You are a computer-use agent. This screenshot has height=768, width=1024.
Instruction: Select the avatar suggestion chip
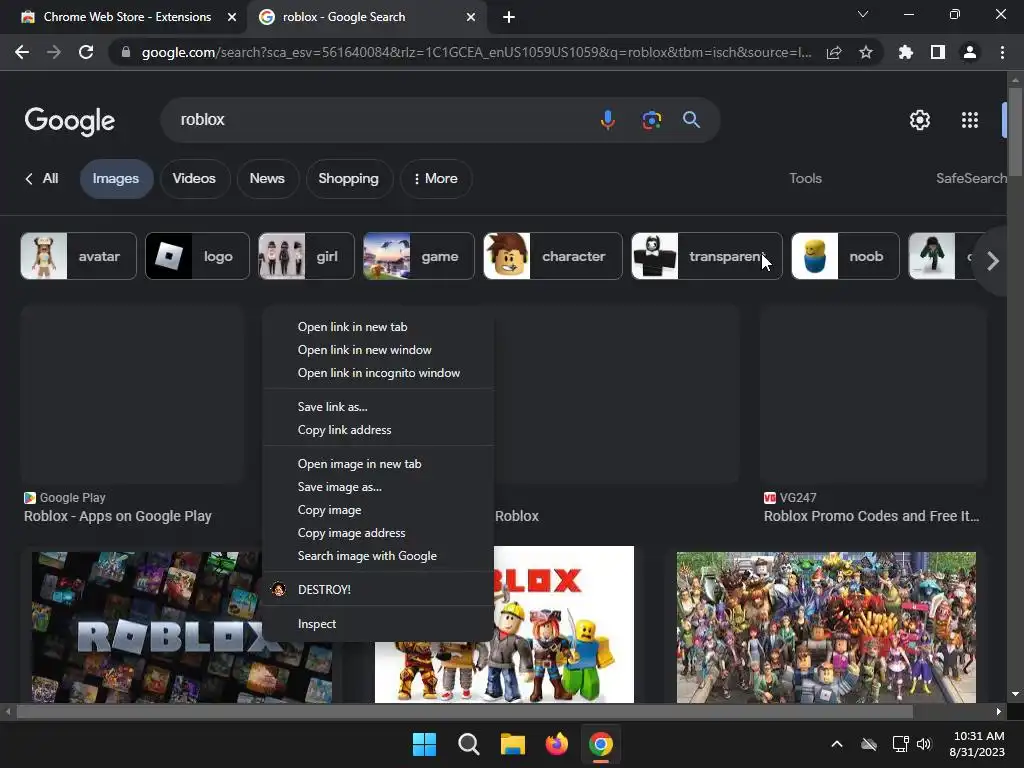[x=78, y=256]
